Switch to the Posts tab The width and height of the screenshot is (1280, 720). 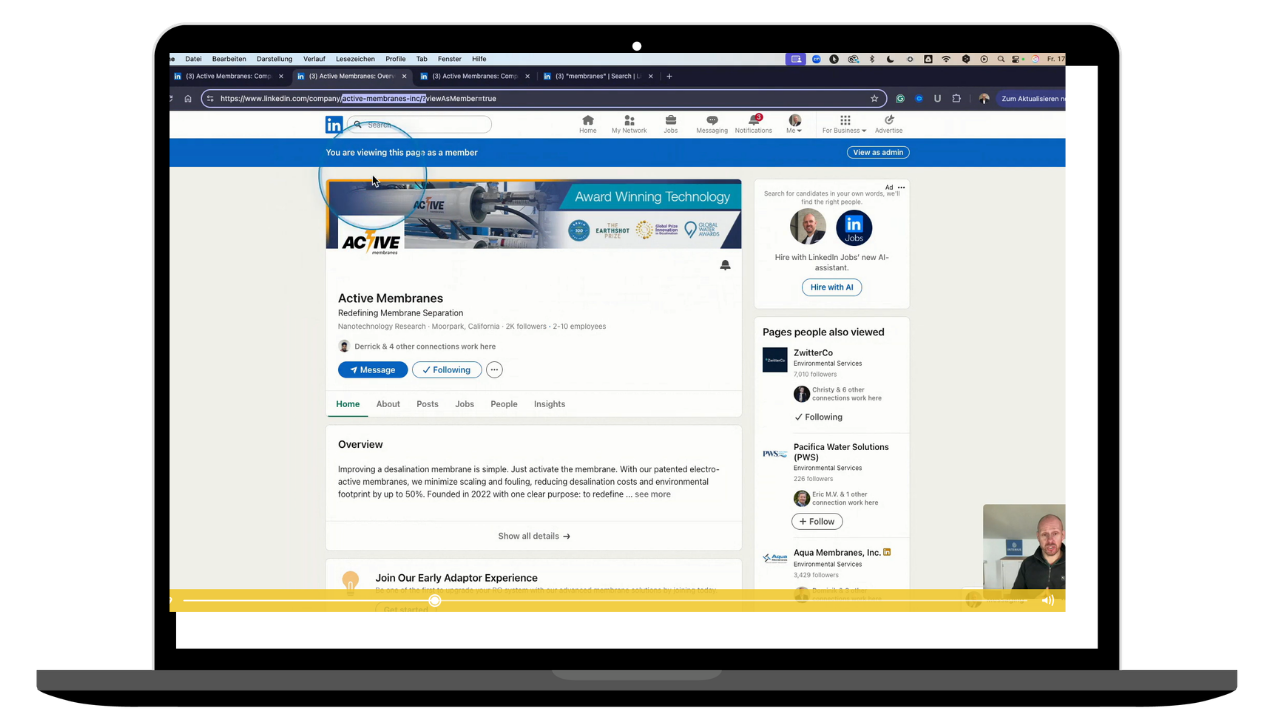(x=427, y=404)
